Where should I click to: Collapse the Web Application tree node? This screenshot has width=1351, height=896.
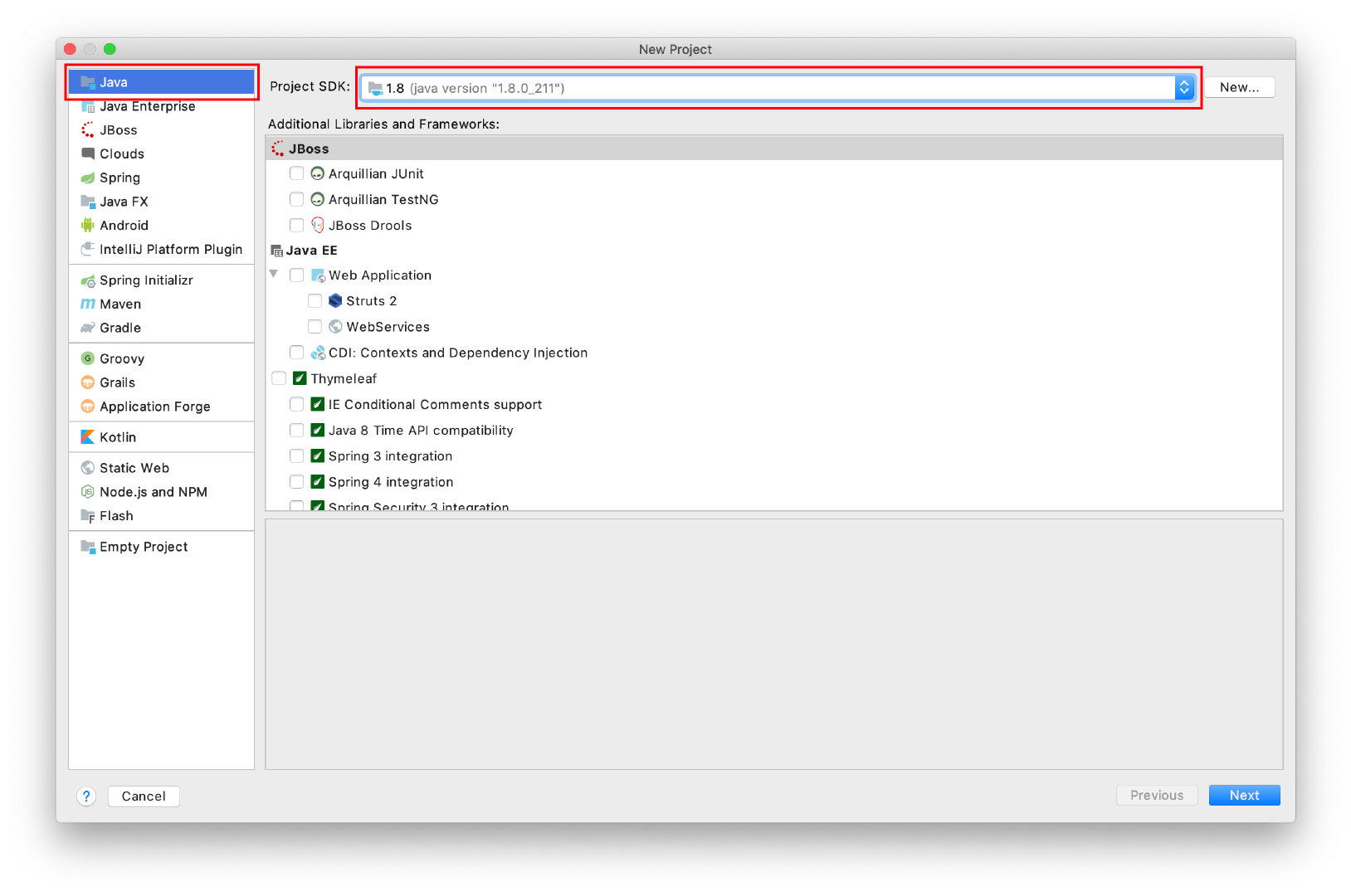[274, 274]
